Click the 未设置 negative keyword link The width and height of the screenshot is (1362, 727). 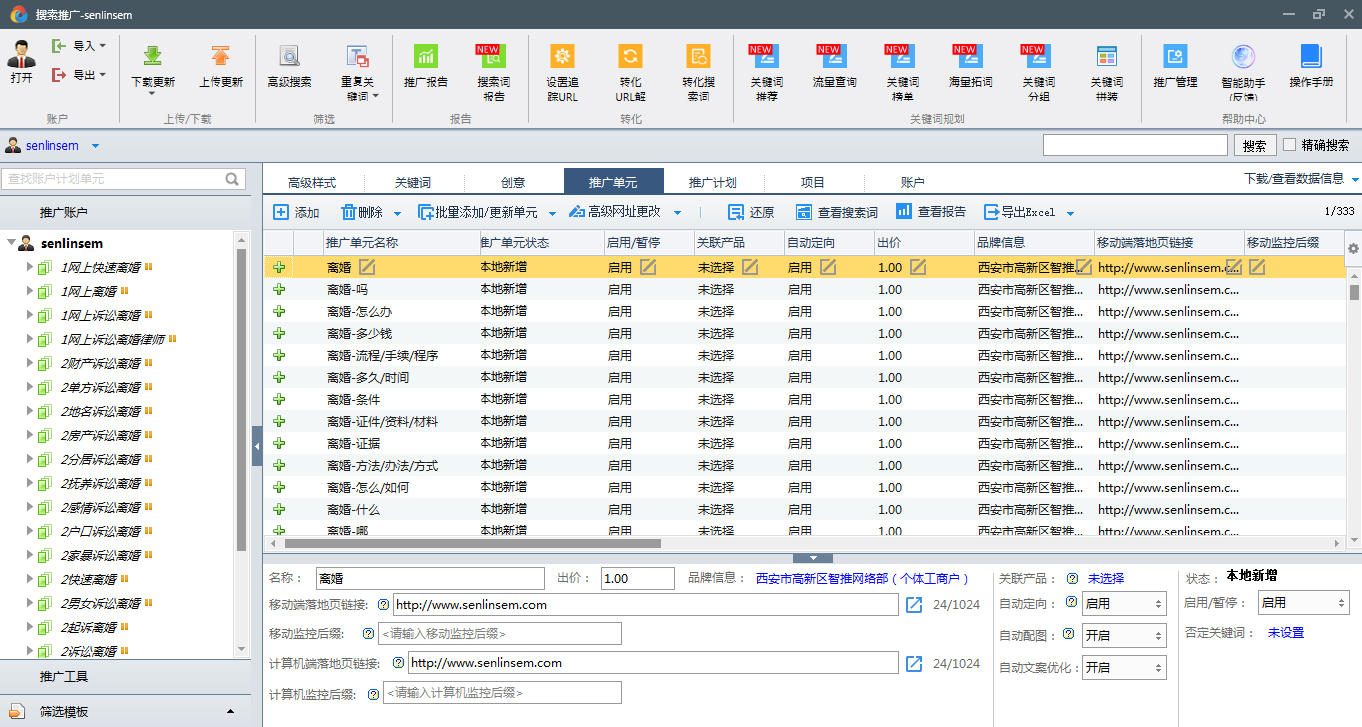[1285, 633]
